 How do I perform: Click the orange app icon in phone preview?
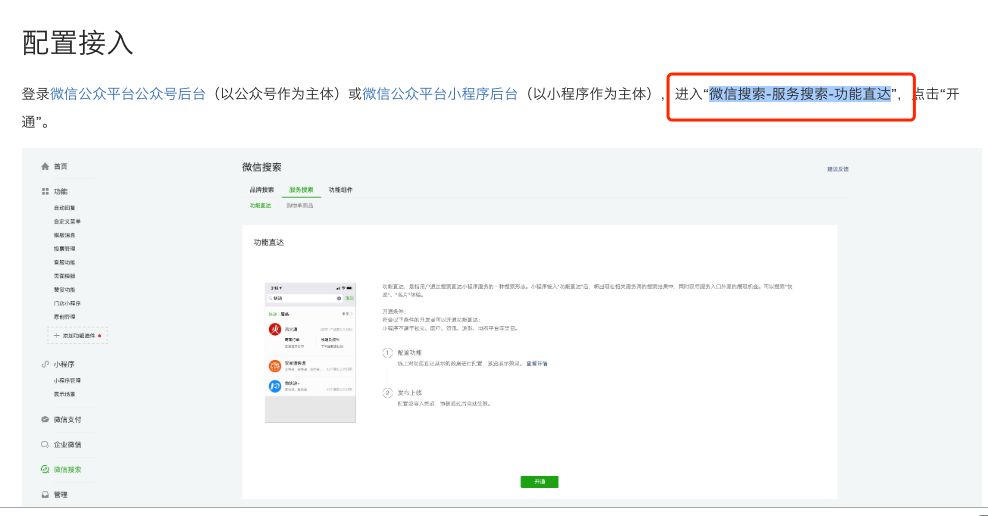275,365
